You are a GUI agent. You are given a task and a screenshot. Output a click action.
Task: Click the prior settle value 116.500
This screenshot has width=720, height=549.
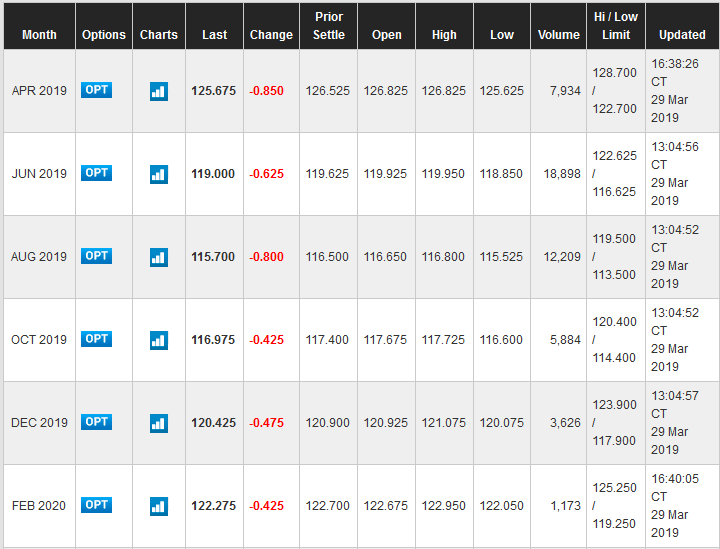(327, 257)
